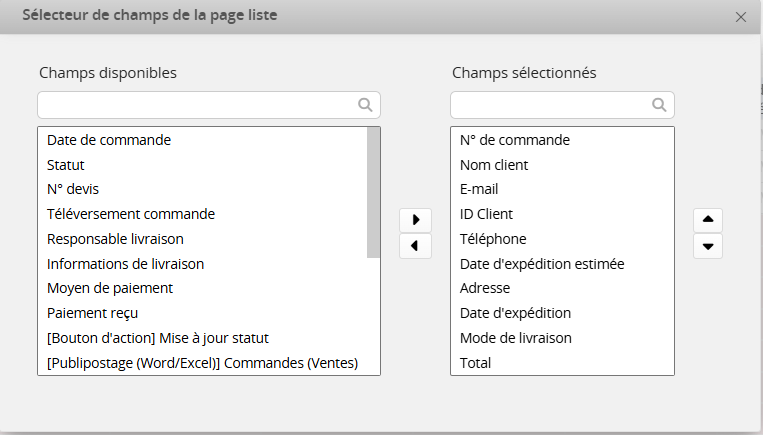Select "Statut" in available fields
The image size is (763, 435).
(x=66, y=165)
